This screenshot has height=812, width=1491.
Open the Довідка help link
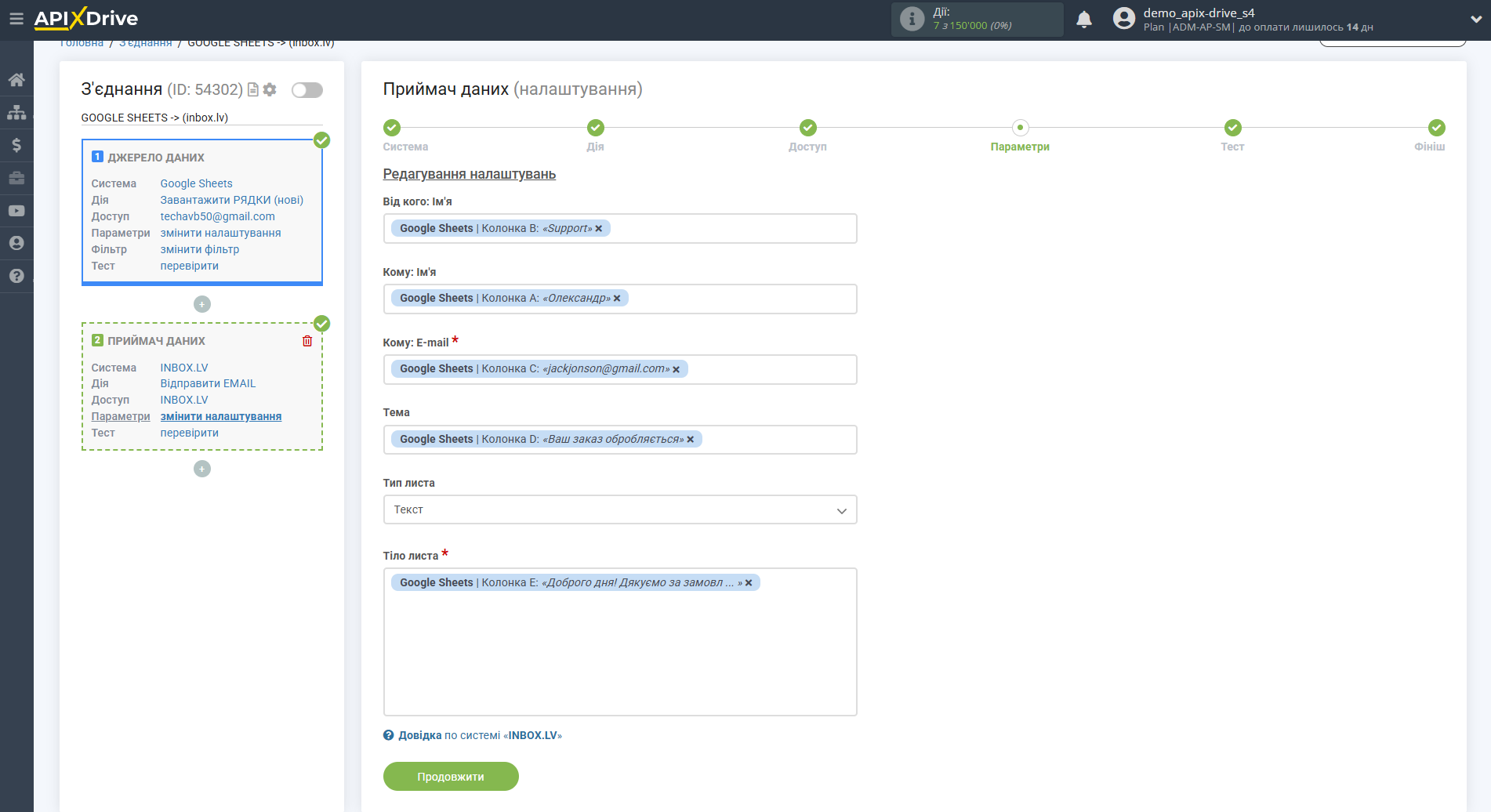[420, 735]
